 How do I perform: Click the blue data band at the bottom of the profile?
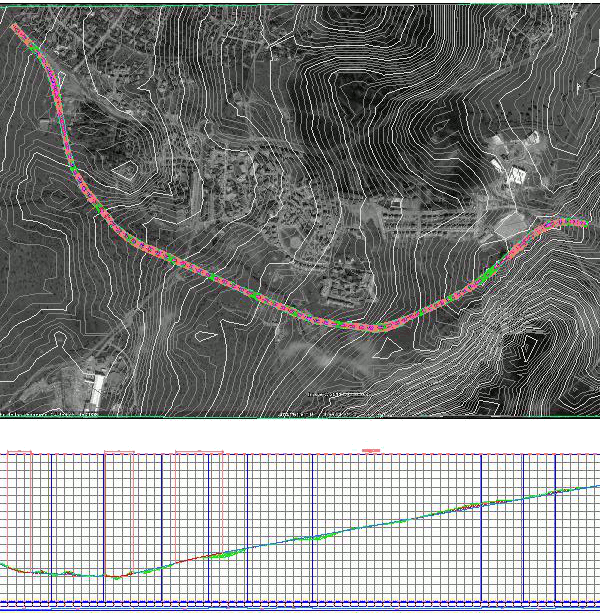point(300,604)
